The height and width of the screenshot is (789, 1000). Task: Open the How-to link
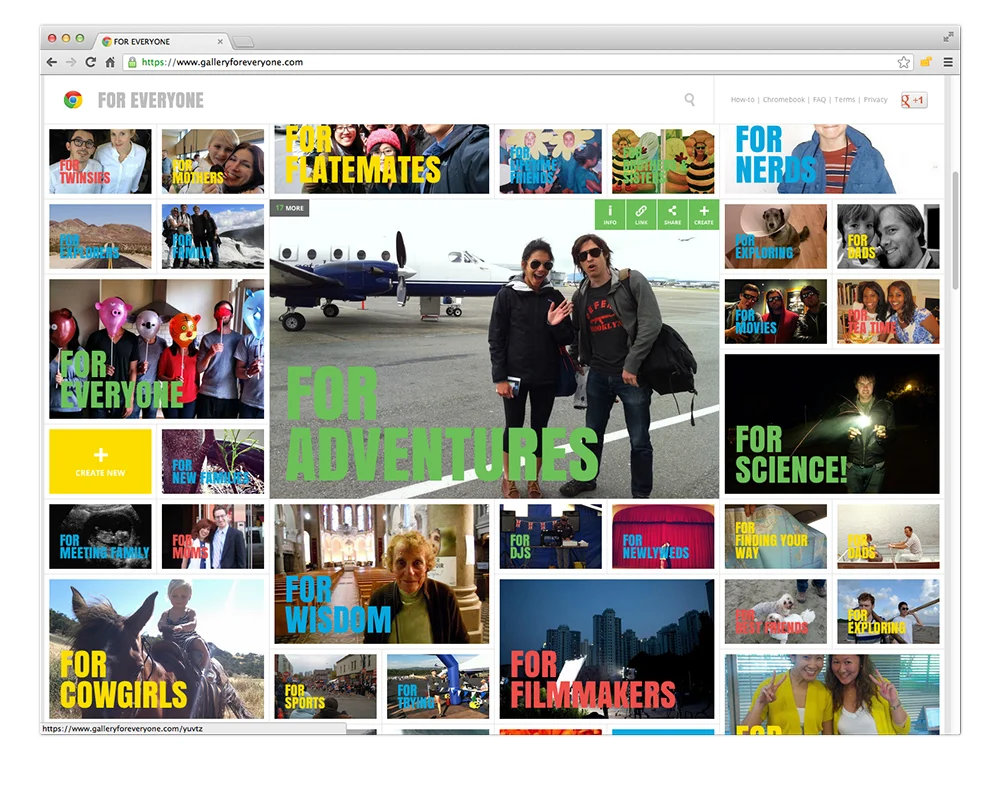742,100
